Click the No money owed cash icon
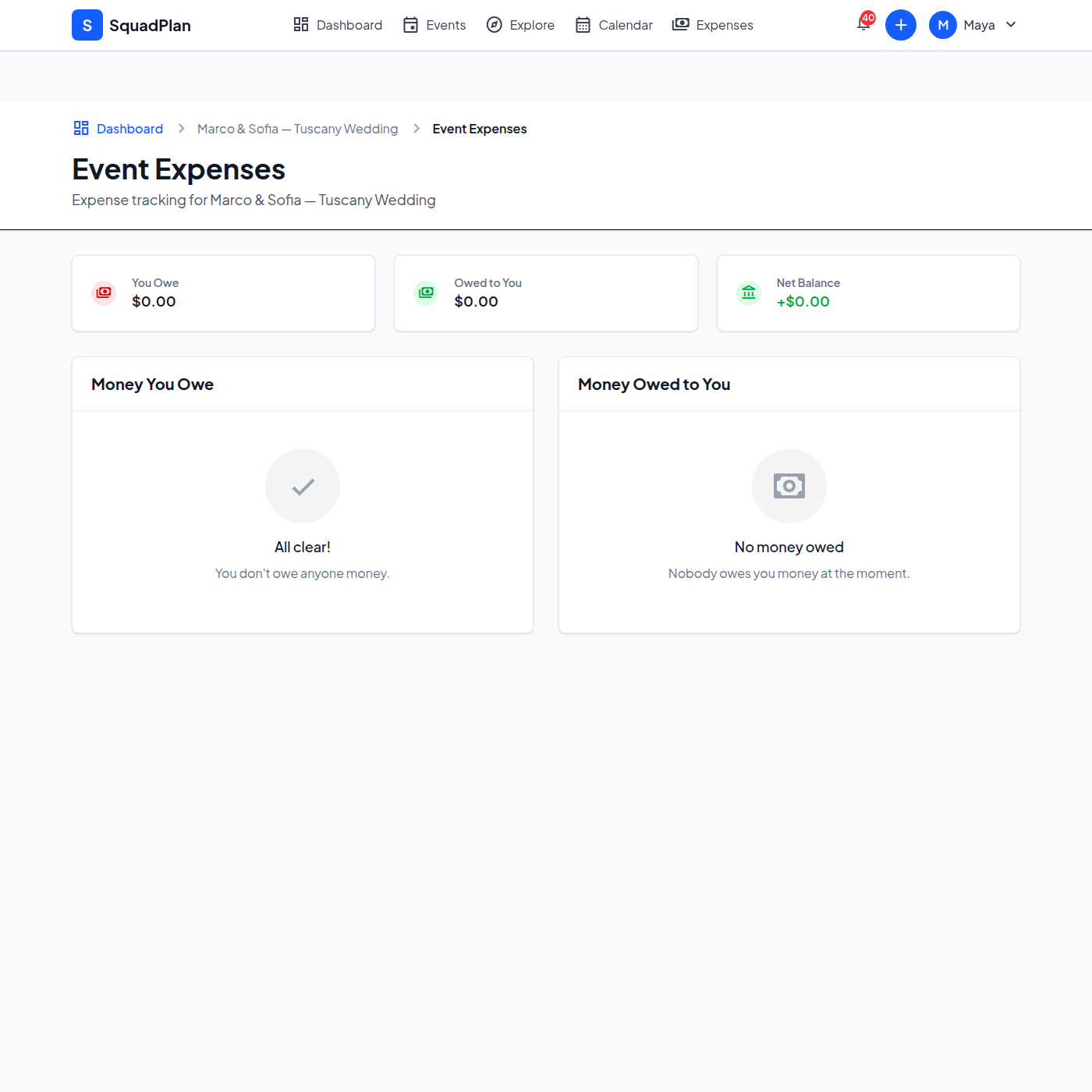Screen dimensions: 1092x1092 click(789, 486)
